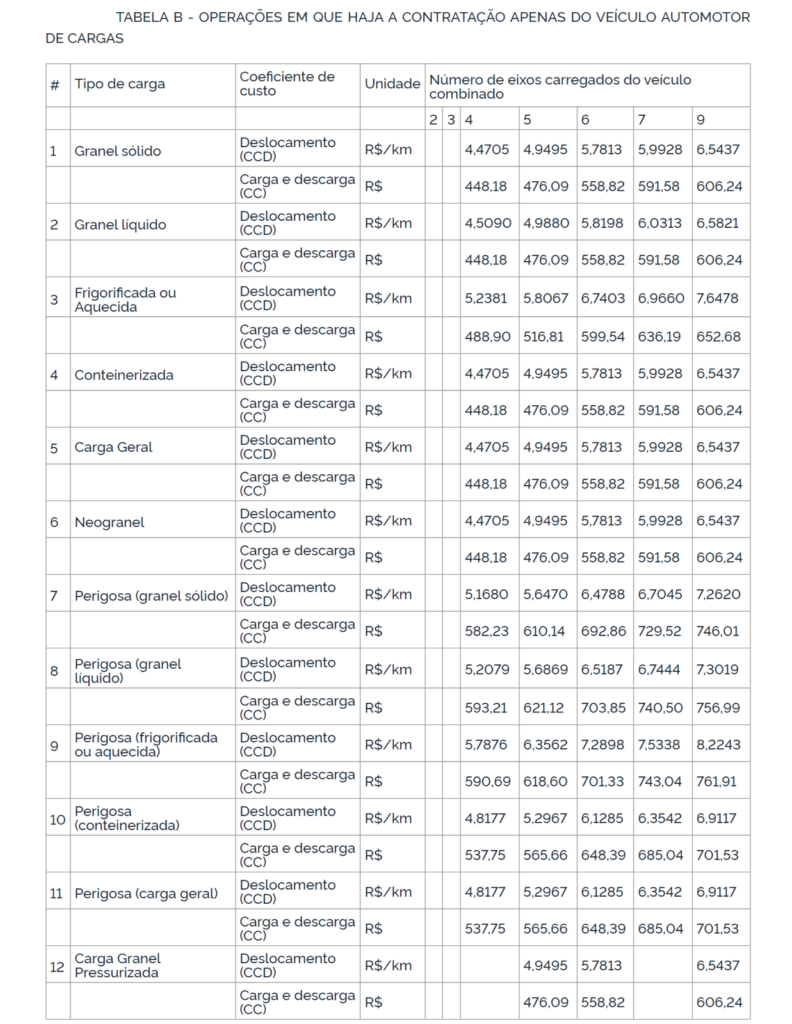Select the value 8,2243 in the 9-axle column
This screenshot has height=1024, width=792.
pyautogui.click(x=718, y=744)
